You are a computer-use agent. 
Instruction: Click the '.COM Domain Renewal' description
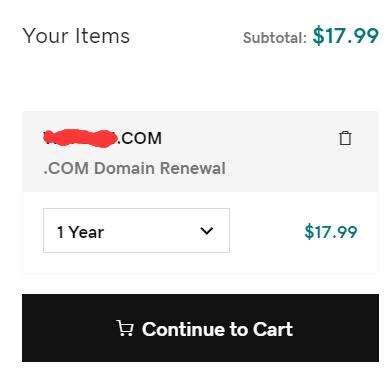point(135,168)
